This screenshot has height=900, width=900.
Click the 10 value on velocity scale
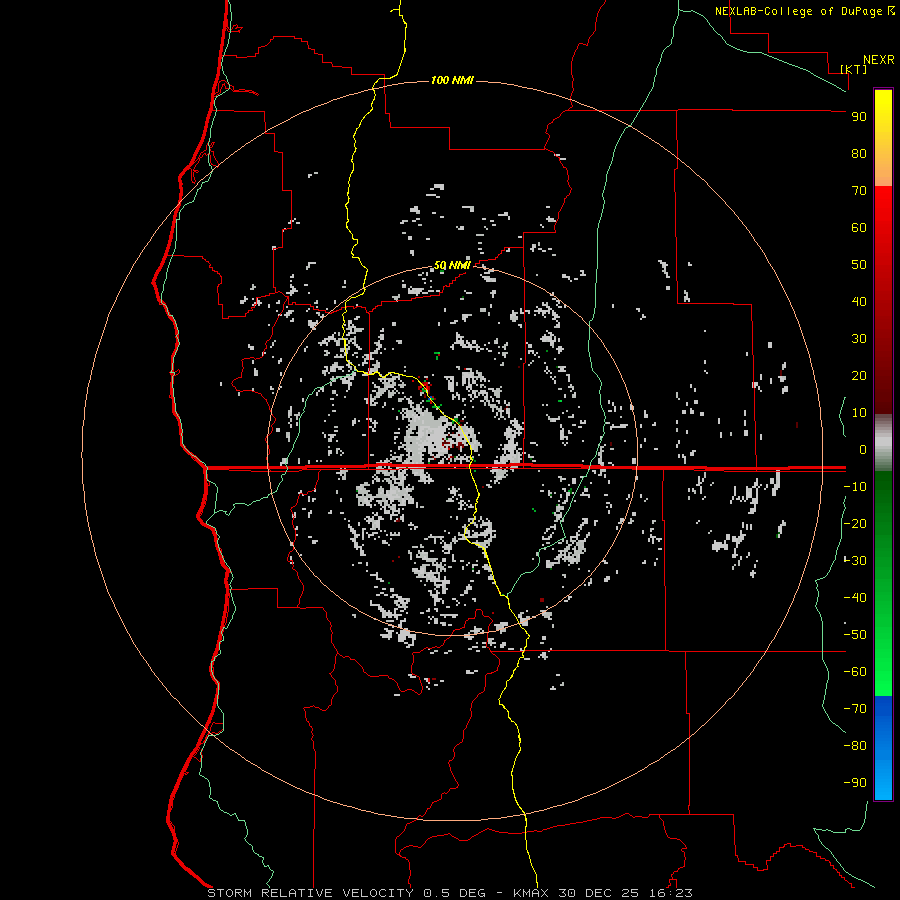coord(859,413)
